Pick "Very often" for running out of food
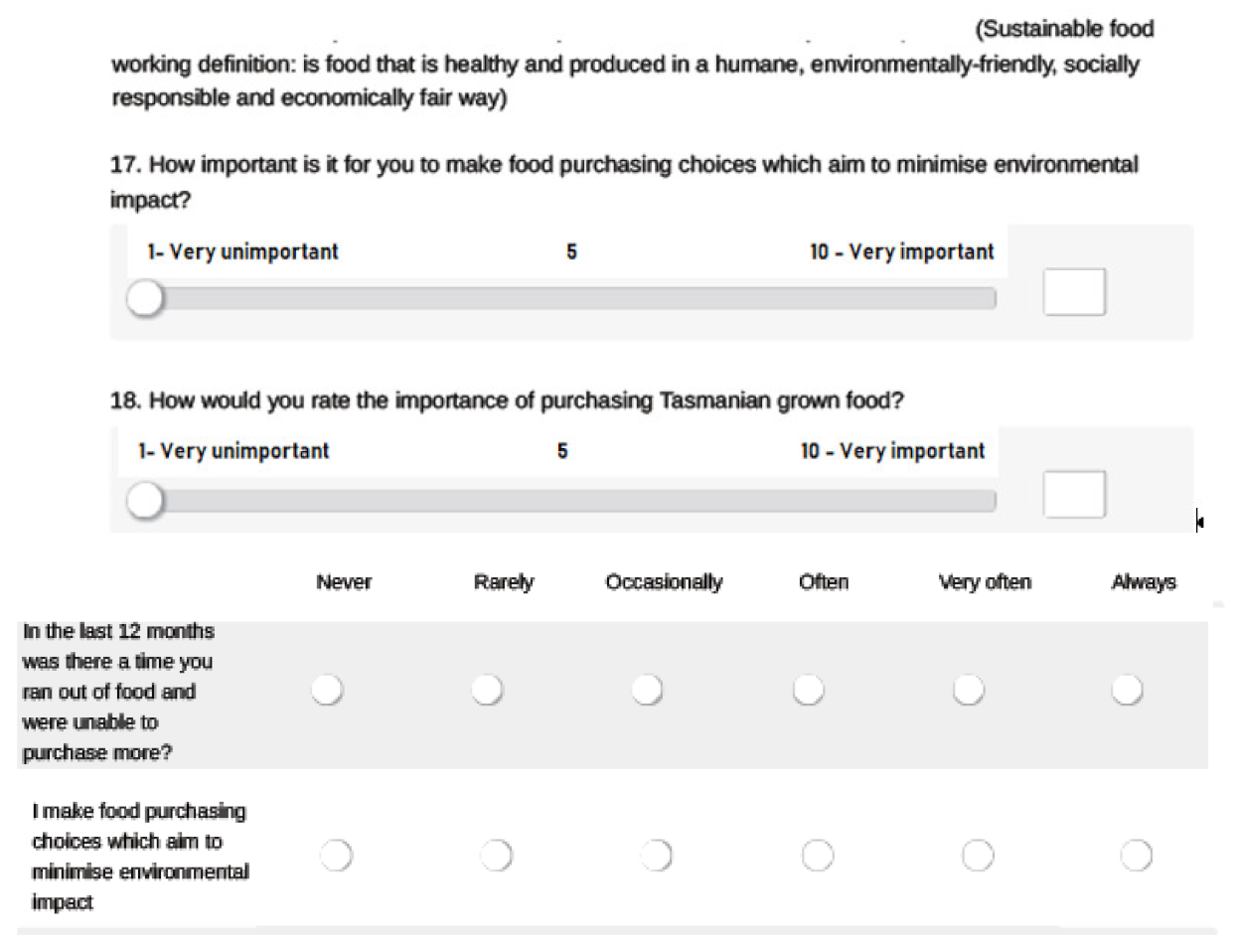Viewport: 1241px width, 952px height. [967, 689]
